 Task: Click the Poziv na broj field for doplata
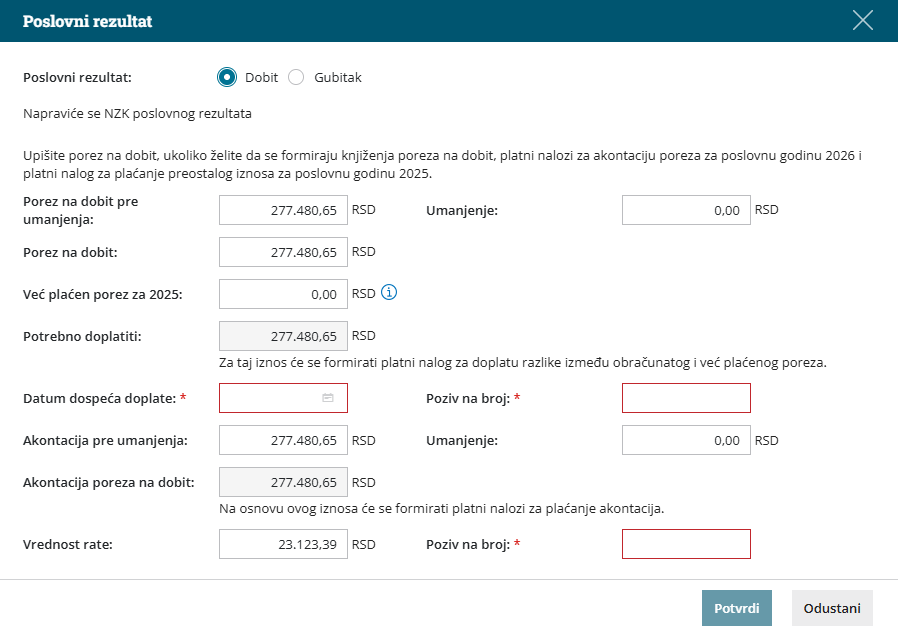coord(685,398)
